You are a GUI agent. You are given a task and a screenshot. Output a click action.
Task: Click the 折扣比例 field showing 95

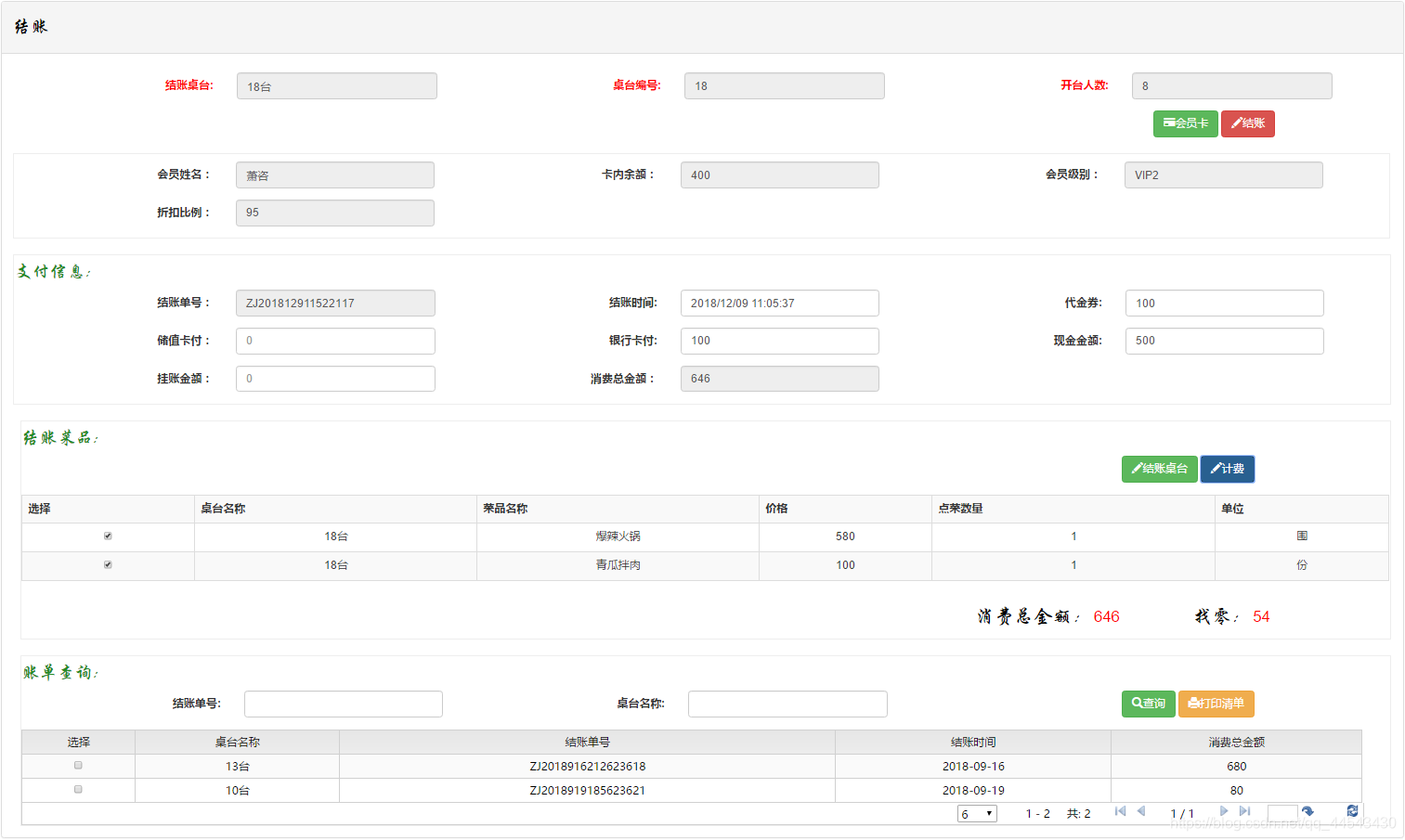334,213
